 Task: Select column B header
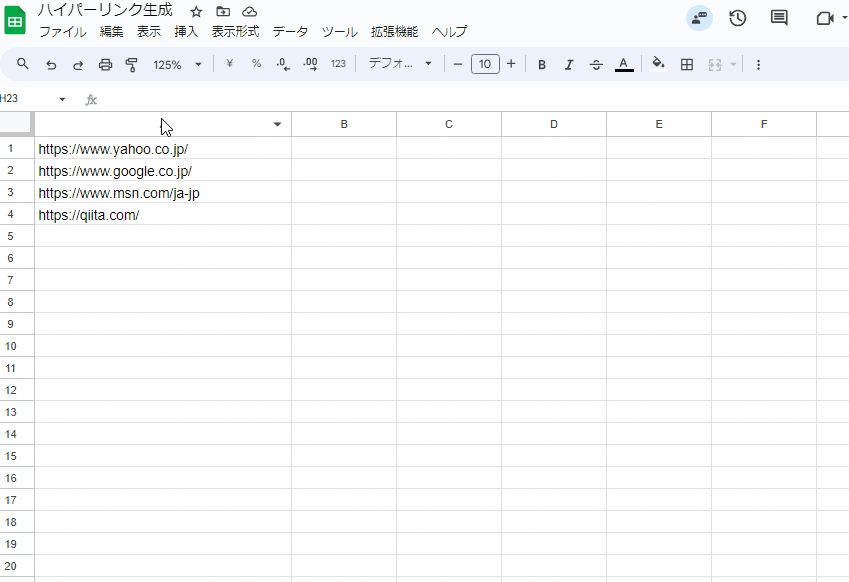coord(344,124)
